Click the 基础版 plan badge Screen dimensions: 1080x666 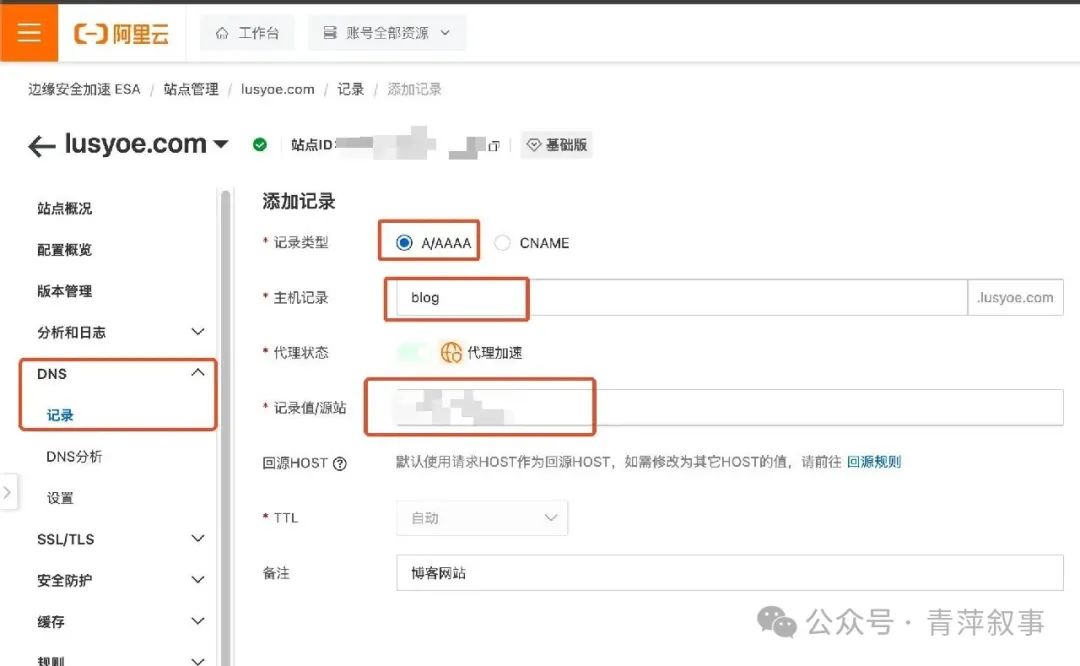[x=557, y=145]
